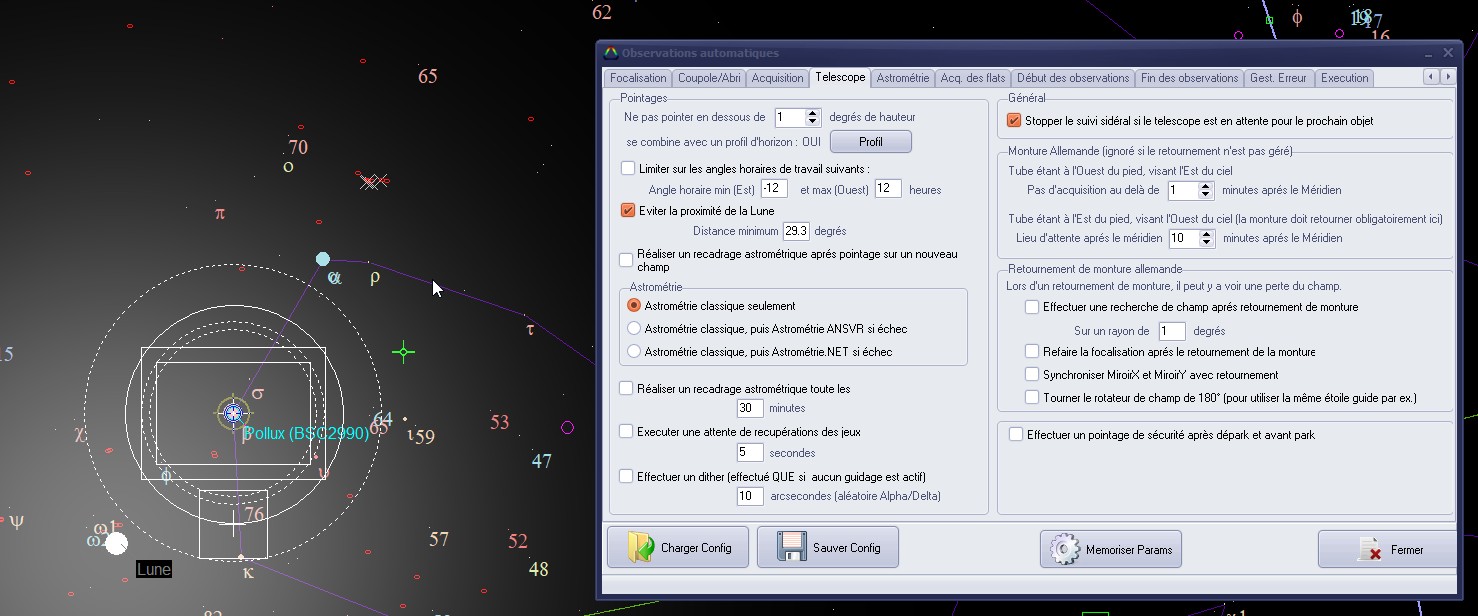Disable Eviter la proximité de la Lune
1478x616 pixels.
(x=628, y=211)
